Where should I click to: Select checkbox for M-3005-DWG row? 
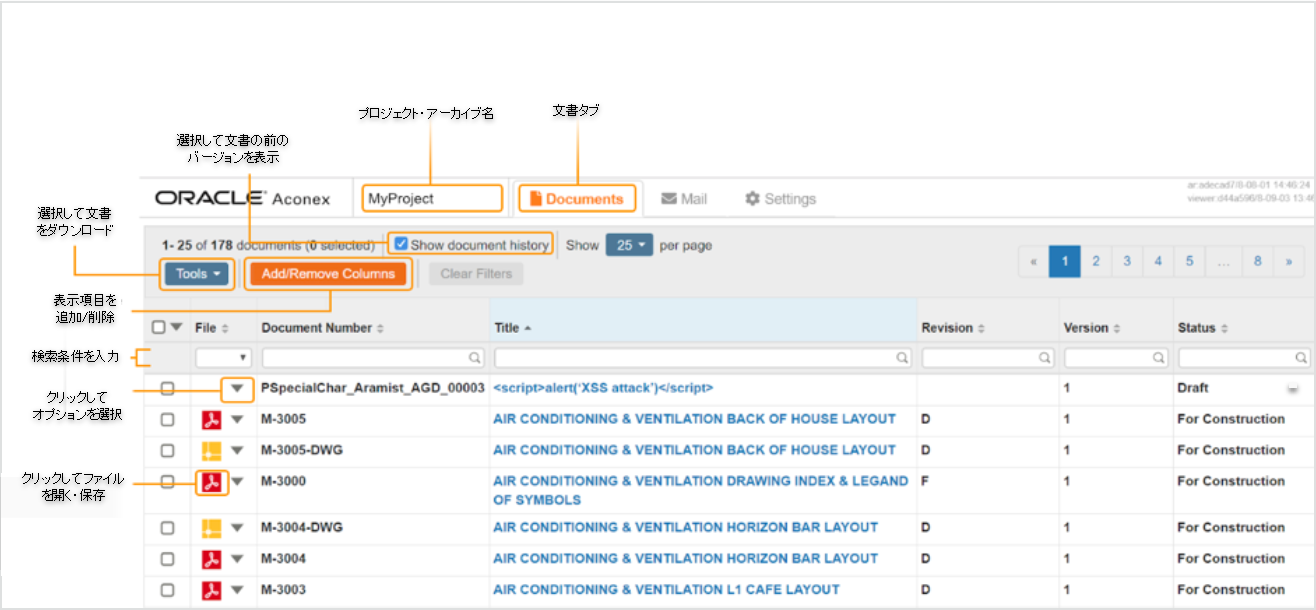[x=167, y=450]
